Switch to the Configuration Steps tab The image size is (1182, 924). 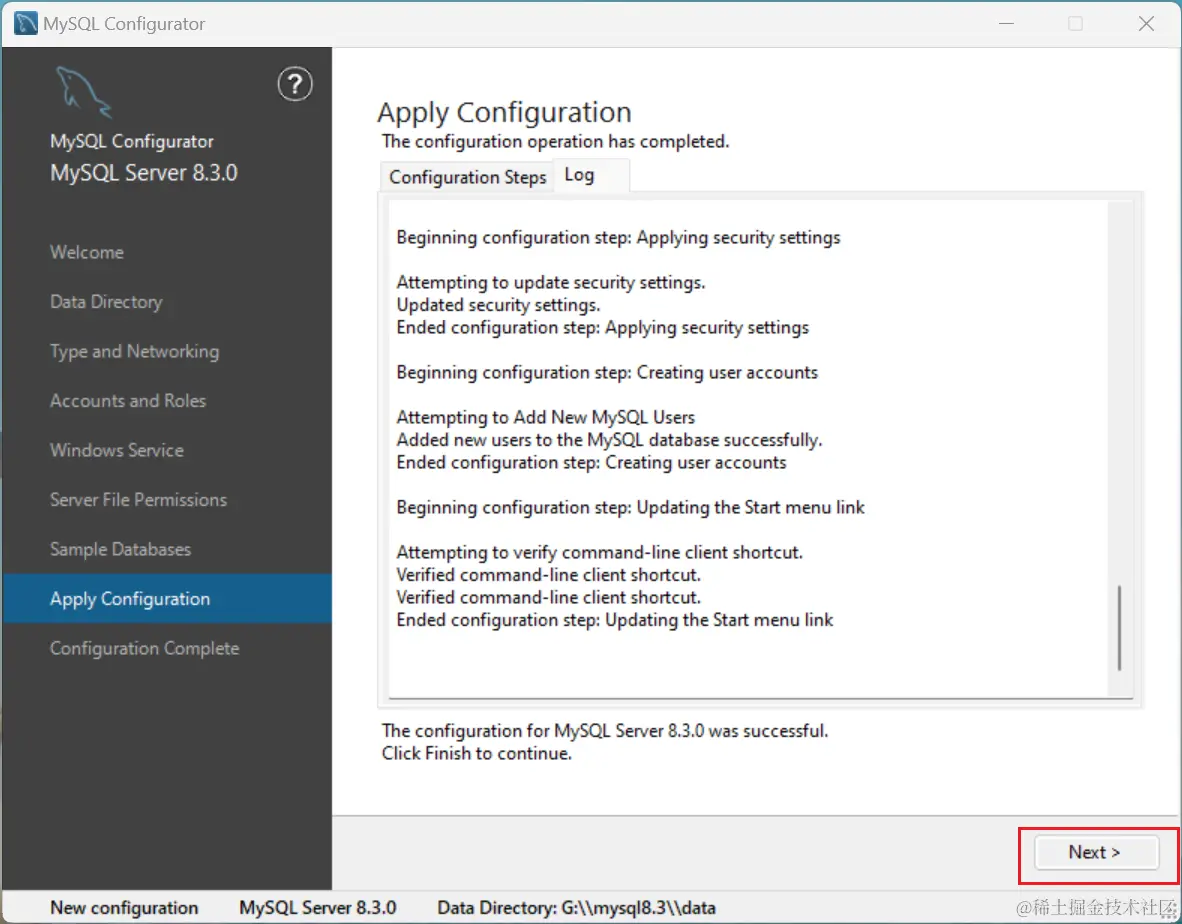coord(467,177)
